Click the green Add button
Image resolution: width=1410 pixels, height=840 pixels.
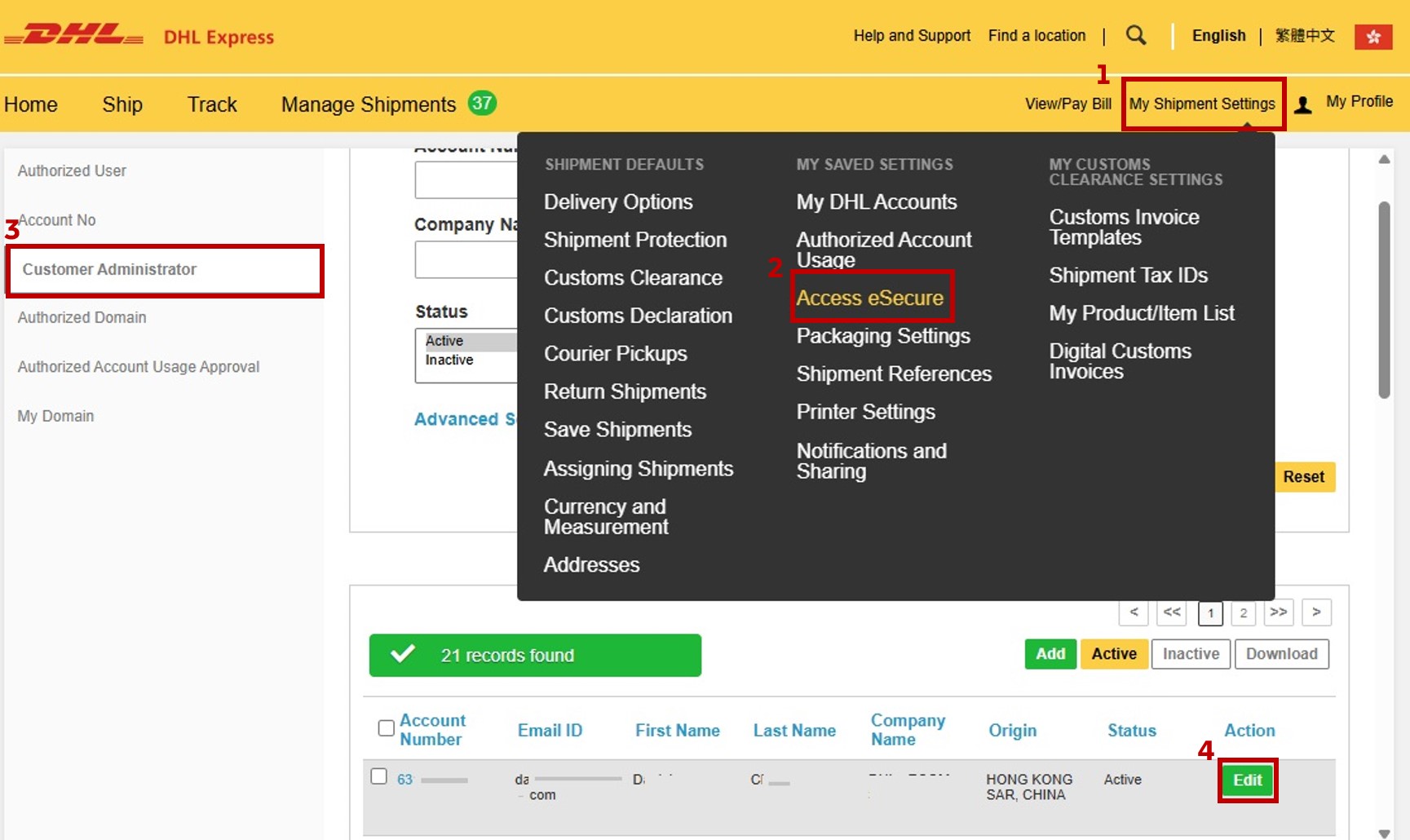tap(1050, 654)
